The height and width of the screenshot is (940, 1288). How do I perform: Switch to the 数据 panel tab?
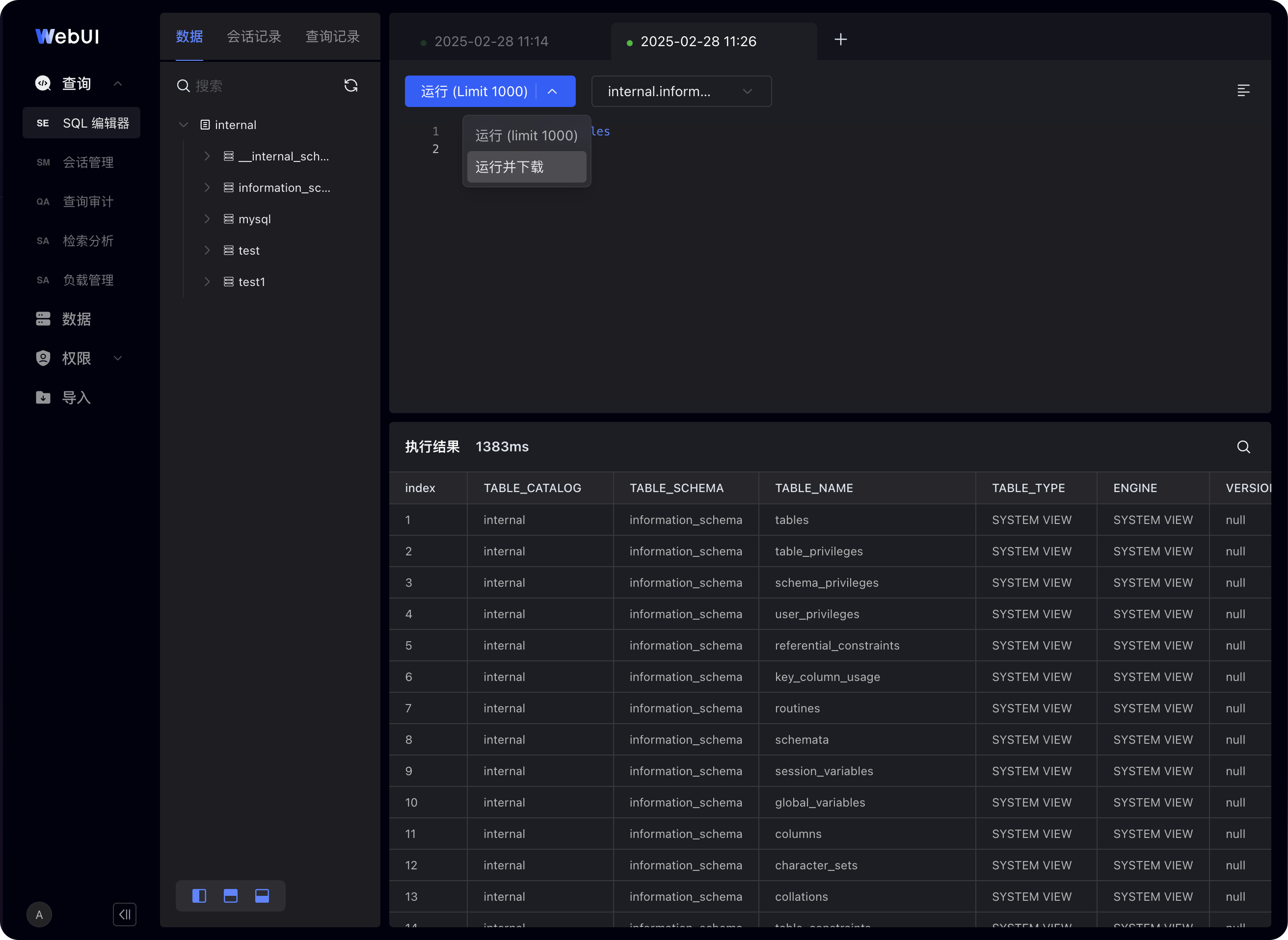click(x=189, y=36)
